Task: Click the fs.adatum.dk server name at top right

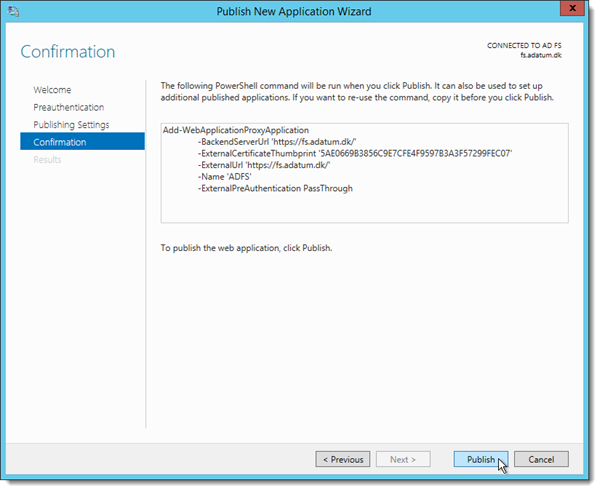Action: [541, 55]
